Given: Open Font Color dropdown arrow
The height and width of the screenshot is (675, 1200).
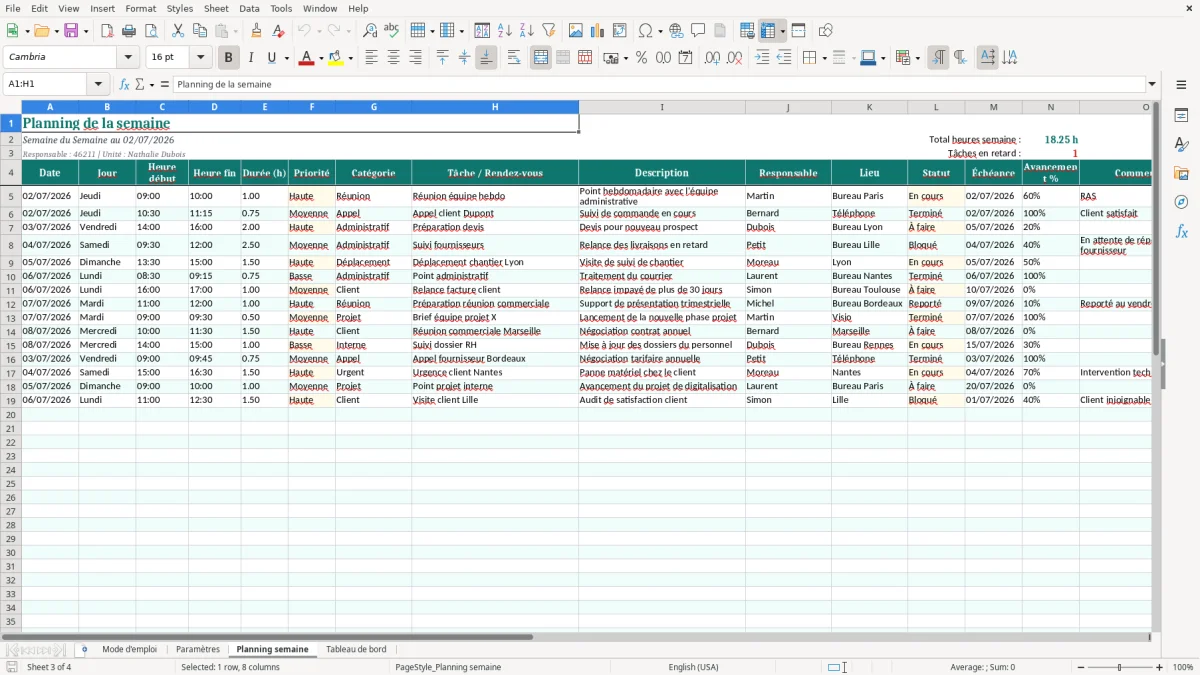Looking at the screenshot, I should coord(321,58).
